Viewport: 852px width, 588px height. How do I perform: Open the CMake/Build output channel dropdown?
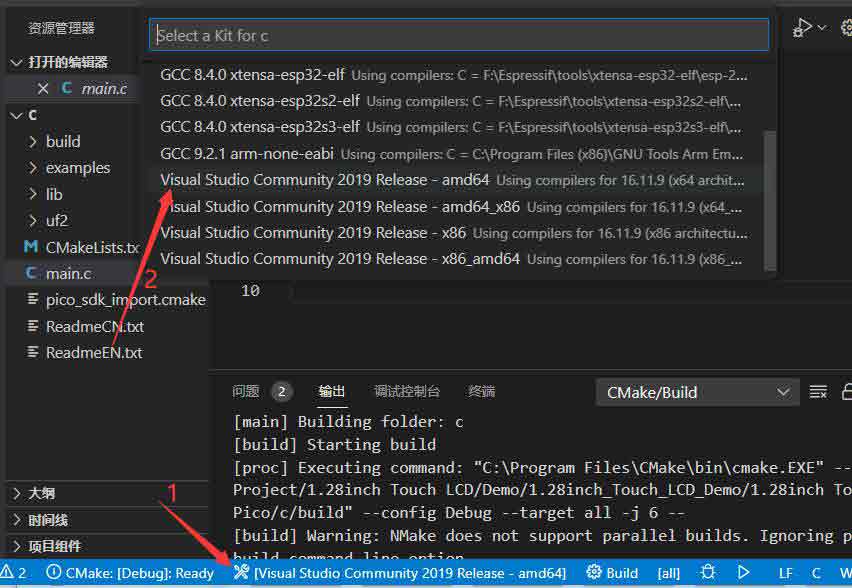tap(697, 392)
